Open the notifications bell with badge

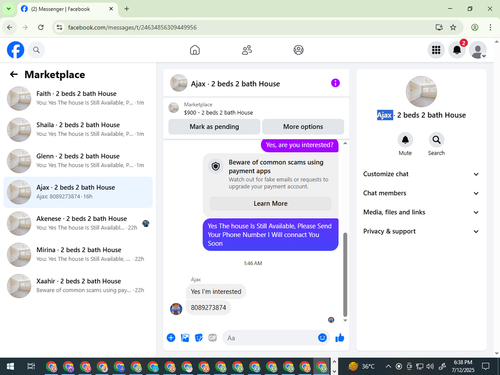(457, 50)
